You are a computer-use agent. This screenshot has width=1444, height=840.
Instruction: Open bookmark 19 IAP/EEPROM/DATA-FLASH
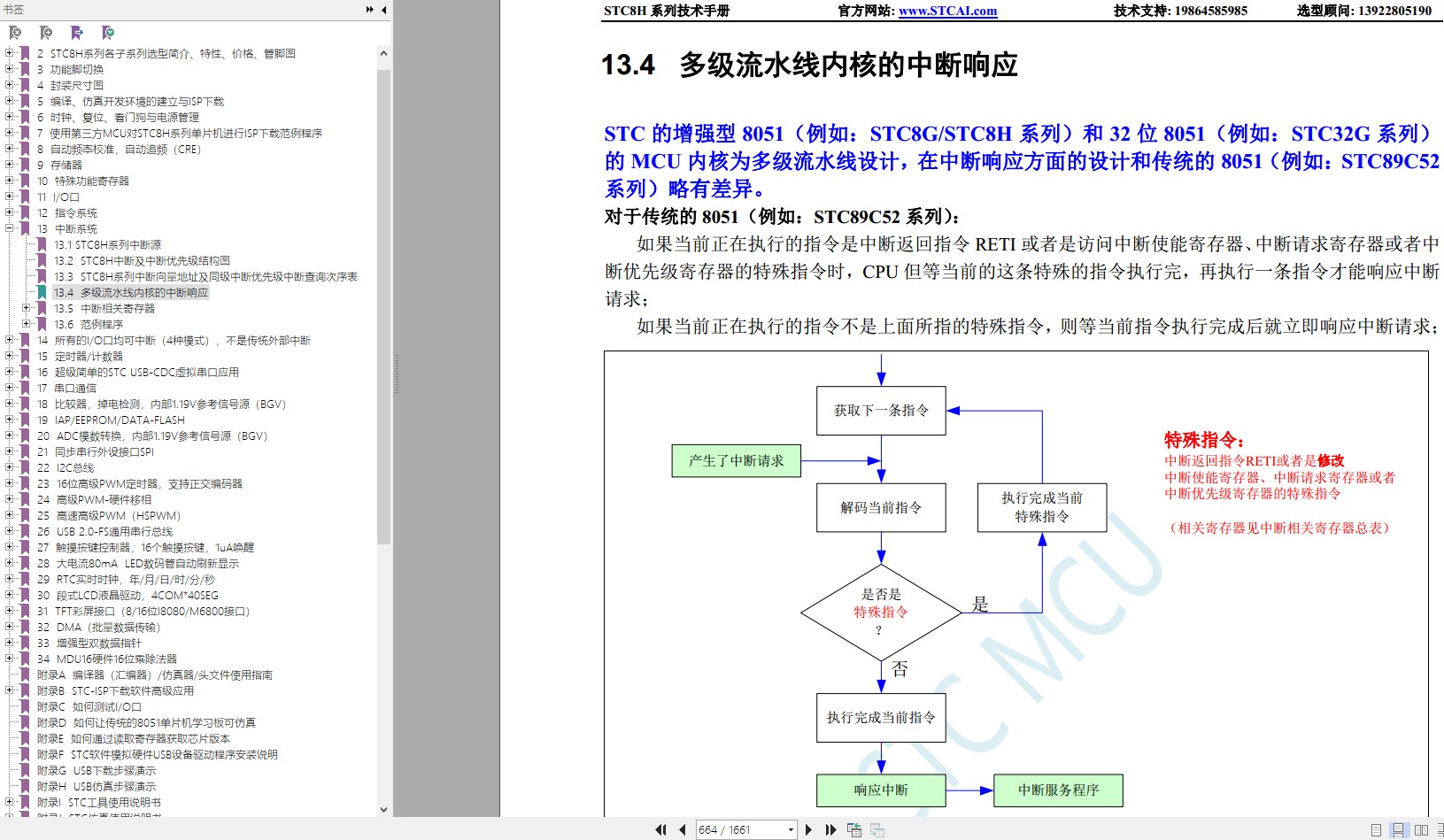coord(111,420)
